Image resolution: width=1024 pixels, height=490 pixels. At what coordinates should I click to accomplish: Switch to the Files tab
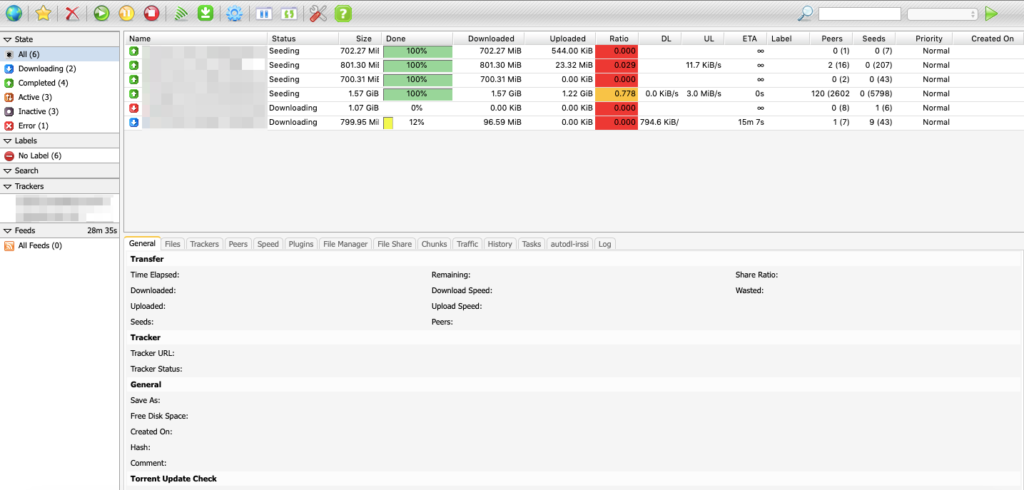point(172,244)
